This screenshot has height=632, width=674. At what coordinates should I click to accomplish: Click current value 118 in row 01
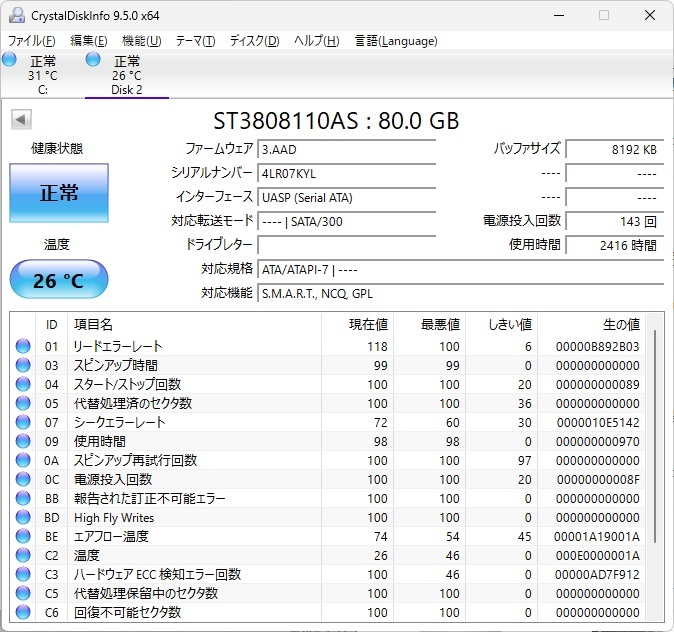click(x=377, y=347)
